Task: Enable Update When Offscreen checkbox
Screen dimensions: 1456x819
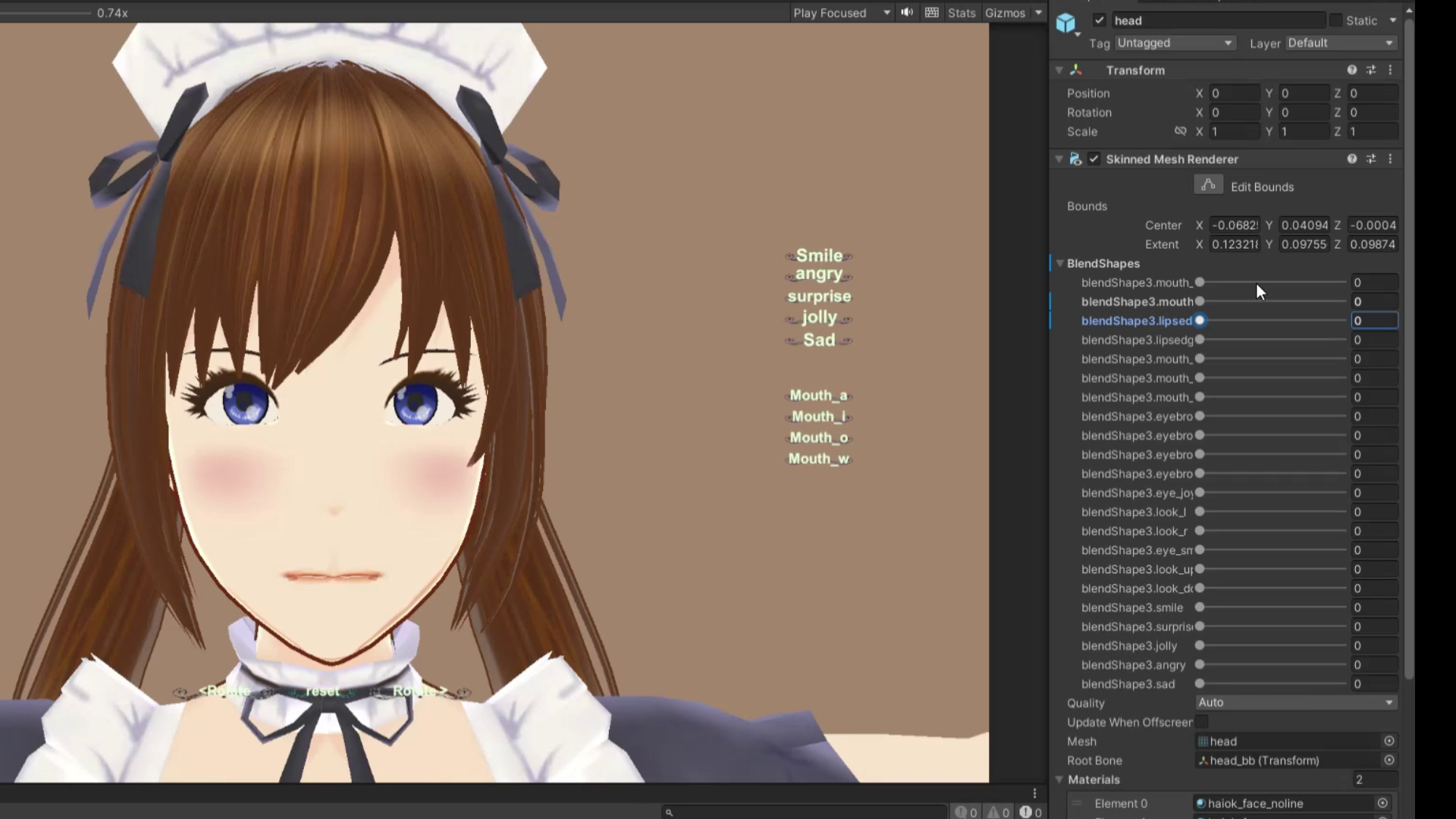Action: (1203, 722)
